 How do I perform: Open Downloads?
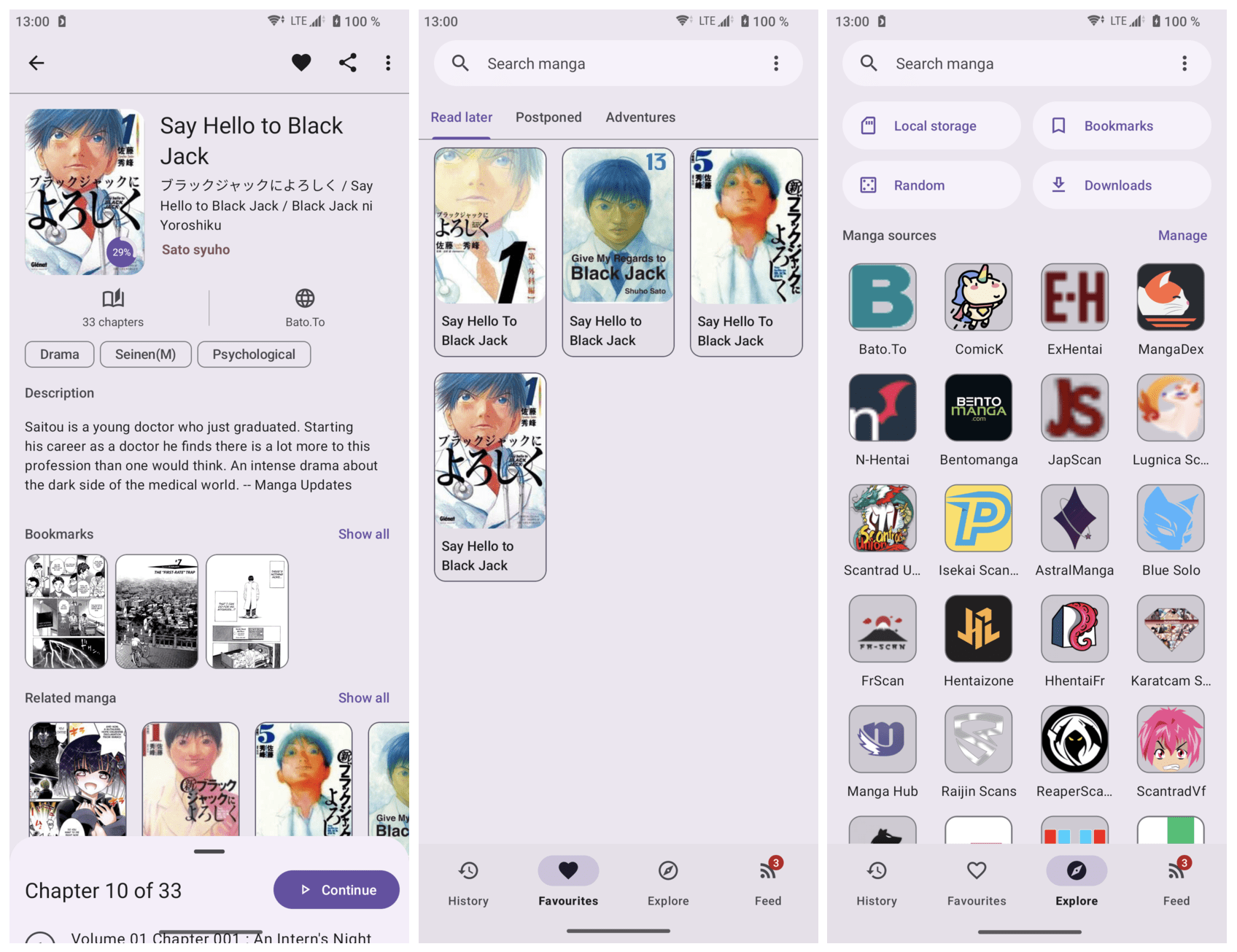tap(1122, 185)
